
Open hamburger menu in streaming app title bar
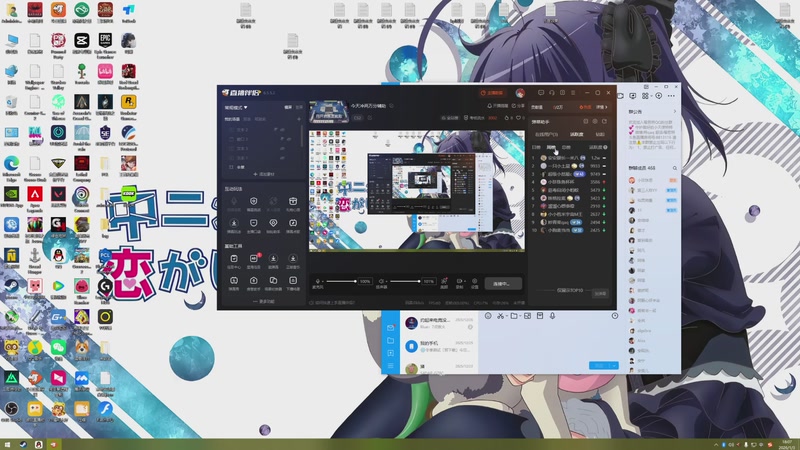pos(573,93)
